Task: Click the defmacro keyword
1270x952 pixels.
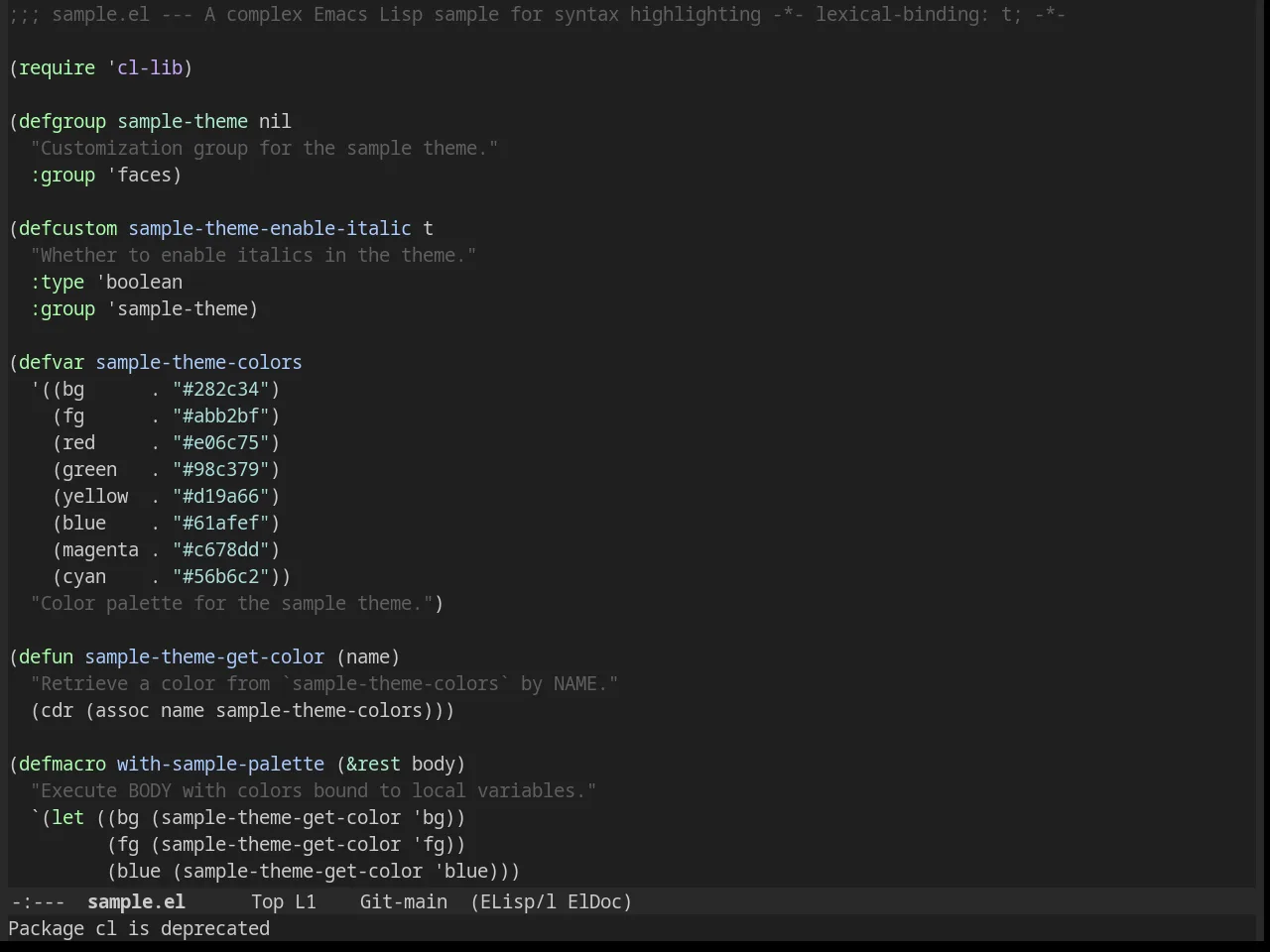Action: coord(63,764)
